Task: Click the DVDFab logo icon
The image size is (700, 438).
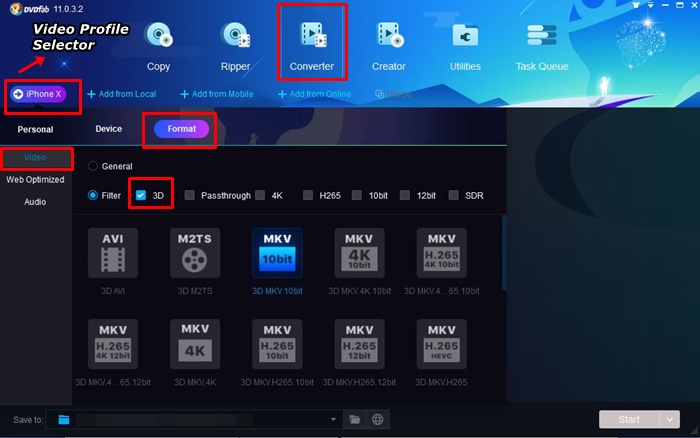Action: (x=16, y=8)
